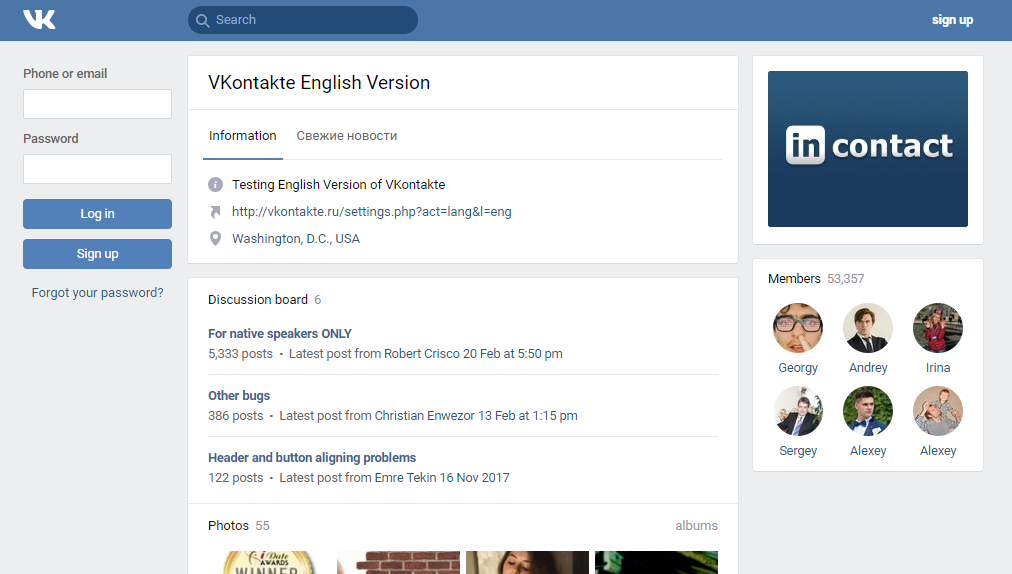The image size is (1012, 574).
Task: Open Georgy's member avatar
Action: (798, 328)
